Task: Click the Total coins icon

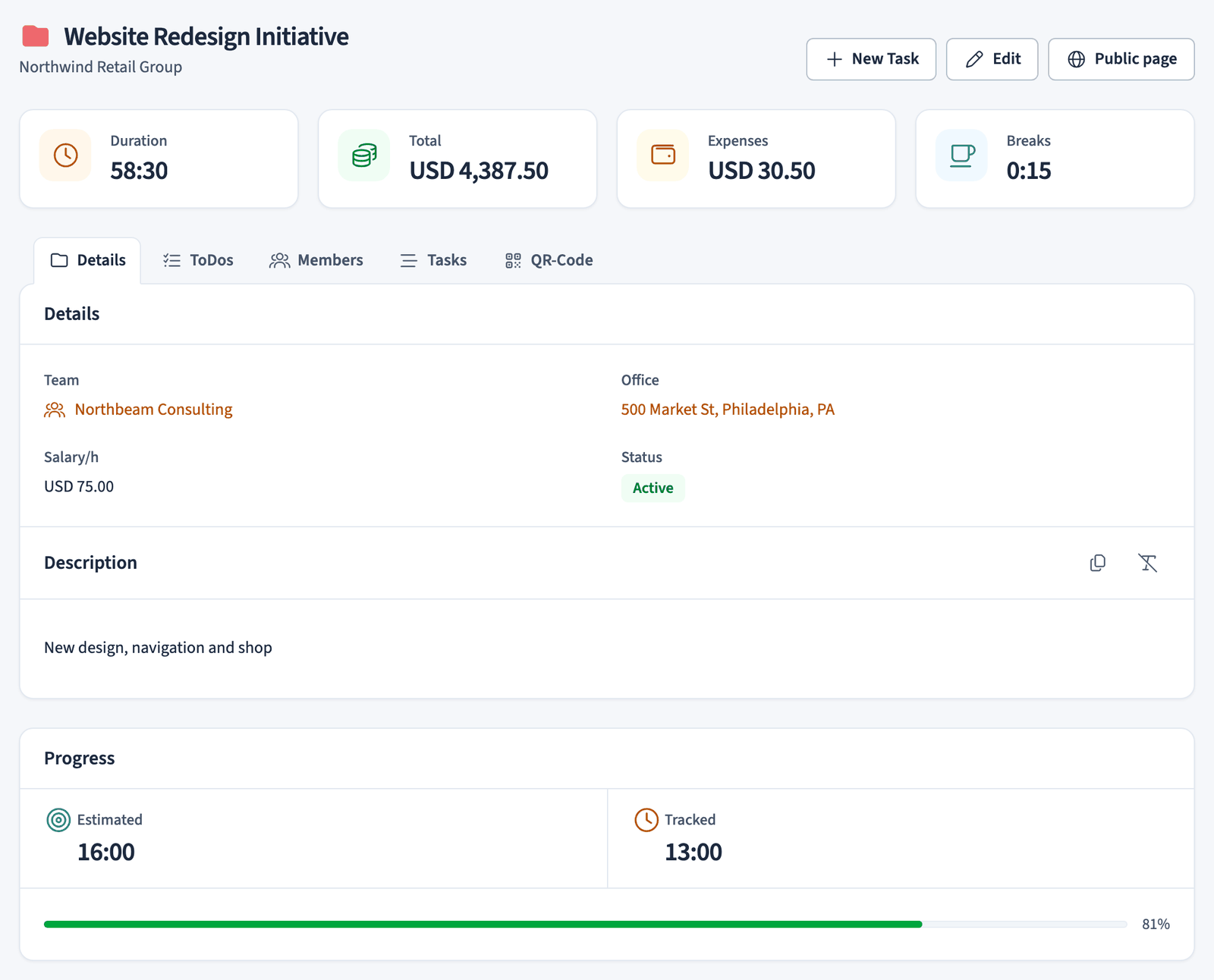Action: [364, 155]
